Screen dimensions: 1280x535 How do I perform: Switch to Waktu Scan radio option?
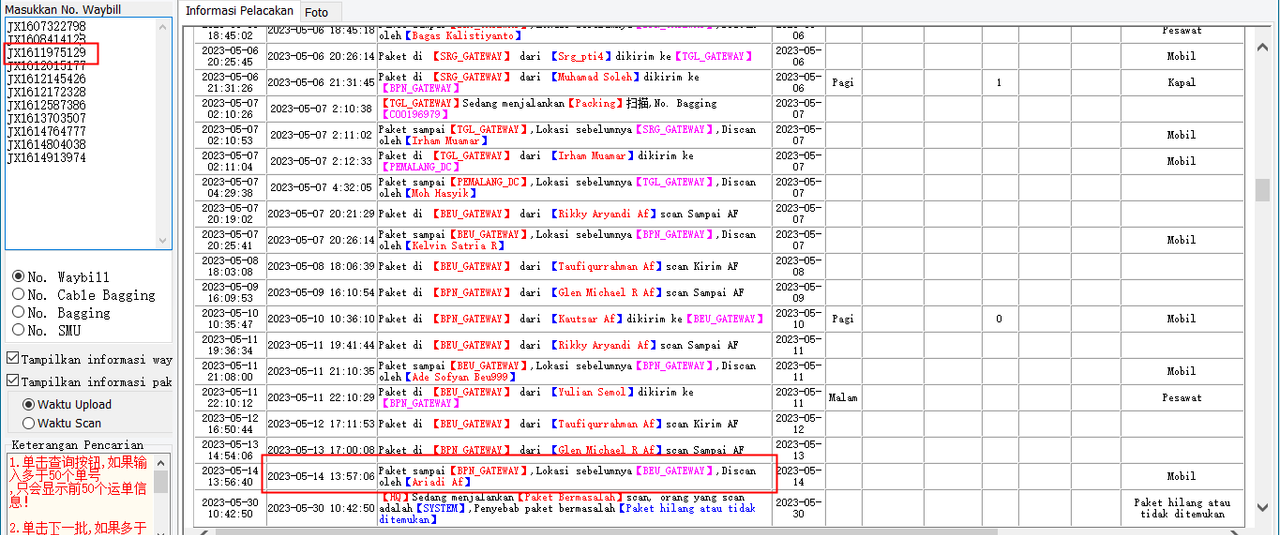tap(29, 423)
